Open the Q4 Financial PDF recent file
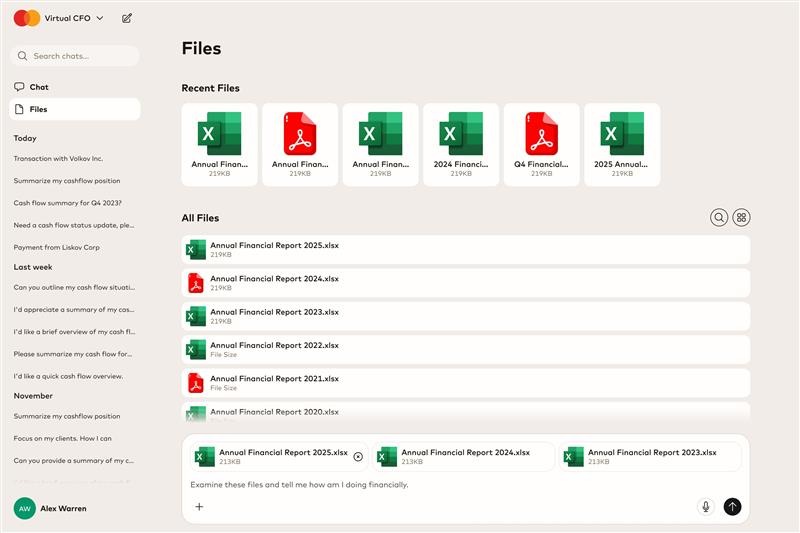The image size is (800, 533). click(x=541, y=144)
